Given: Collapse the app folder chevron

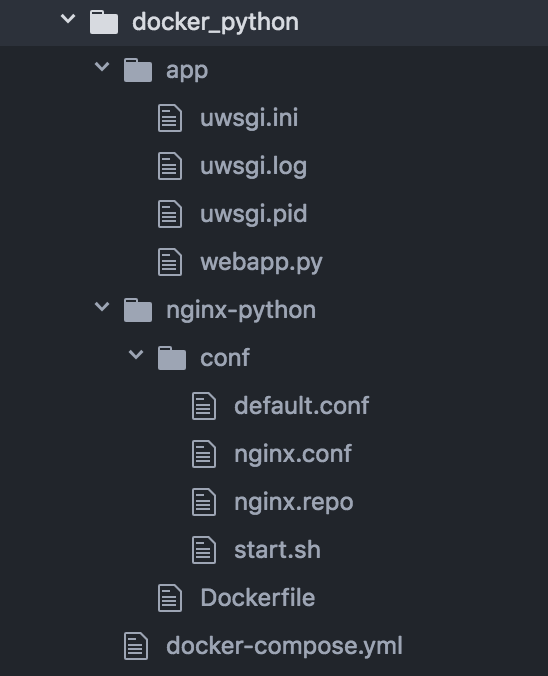Looking at the screenshot, I should [x=102, y=67].
